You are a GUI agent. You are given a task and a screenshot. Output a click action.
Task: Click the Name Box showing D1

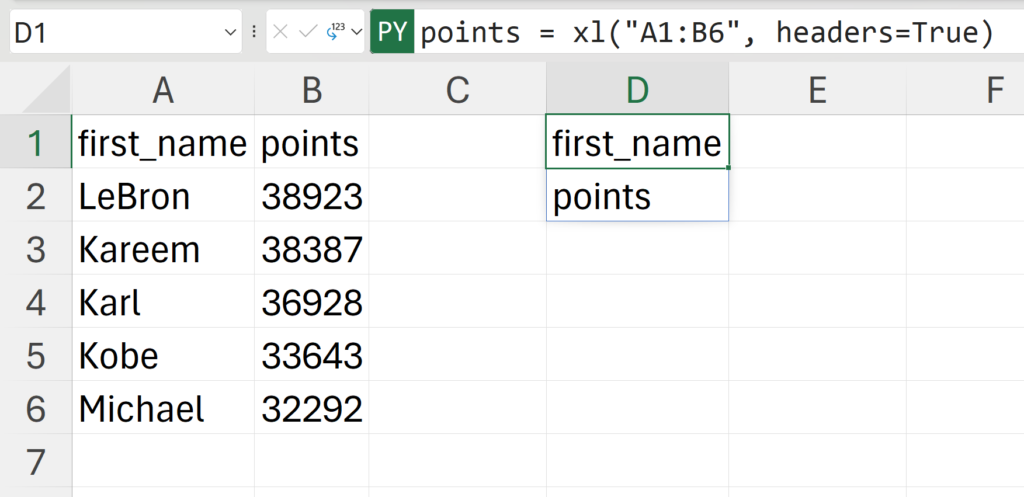coord(110,33)
